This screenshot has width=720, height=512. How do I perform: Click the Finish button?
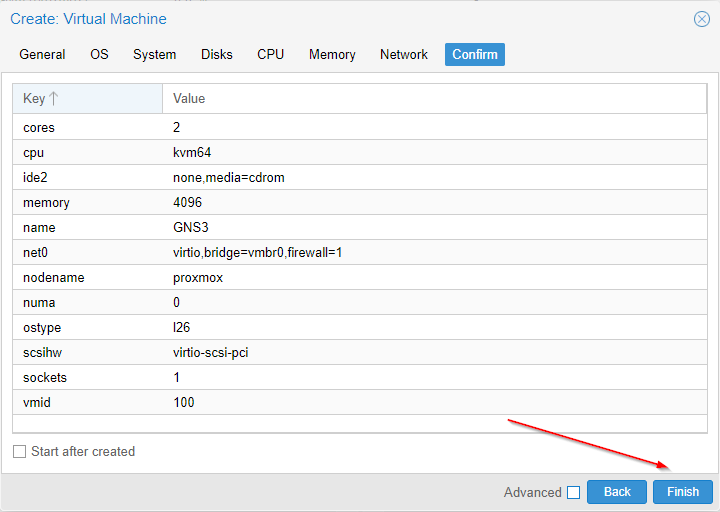pyautogui.click(x=683, y=492)
